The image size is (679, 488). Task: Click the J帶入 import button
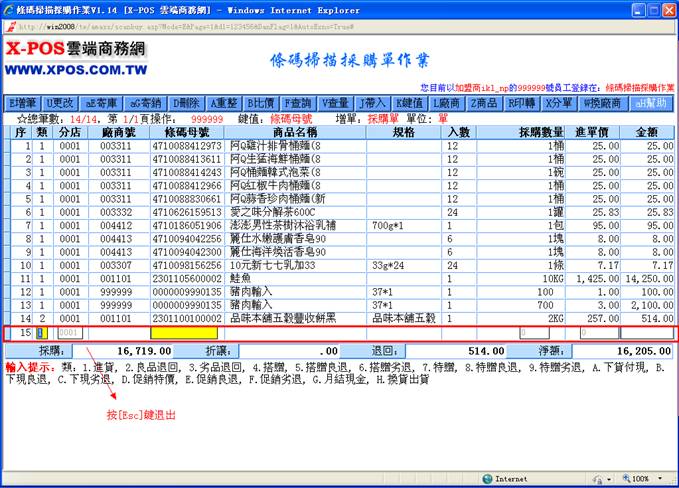(372, 103)
